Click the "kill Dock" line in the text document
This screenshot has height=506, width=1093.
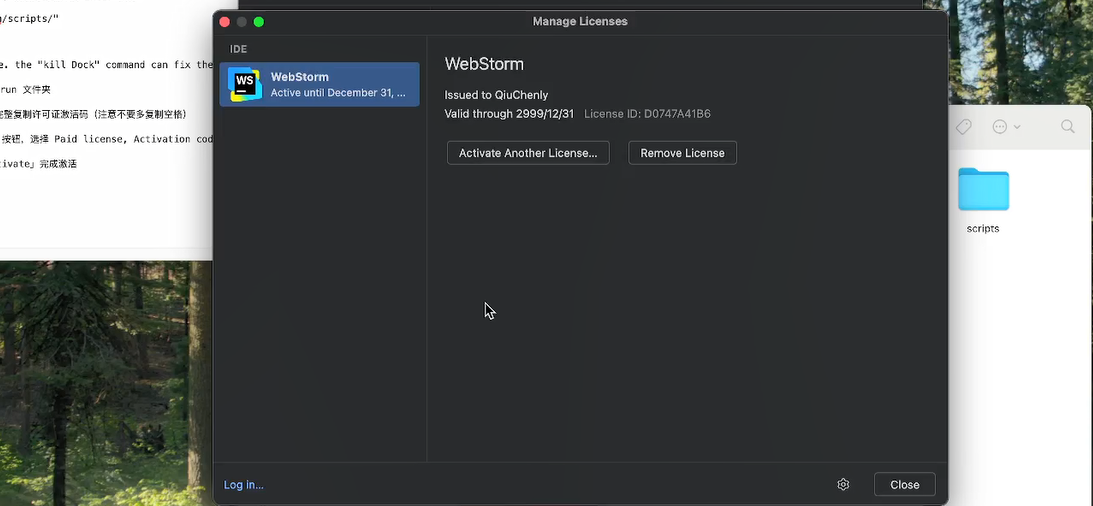pos(107,65)
